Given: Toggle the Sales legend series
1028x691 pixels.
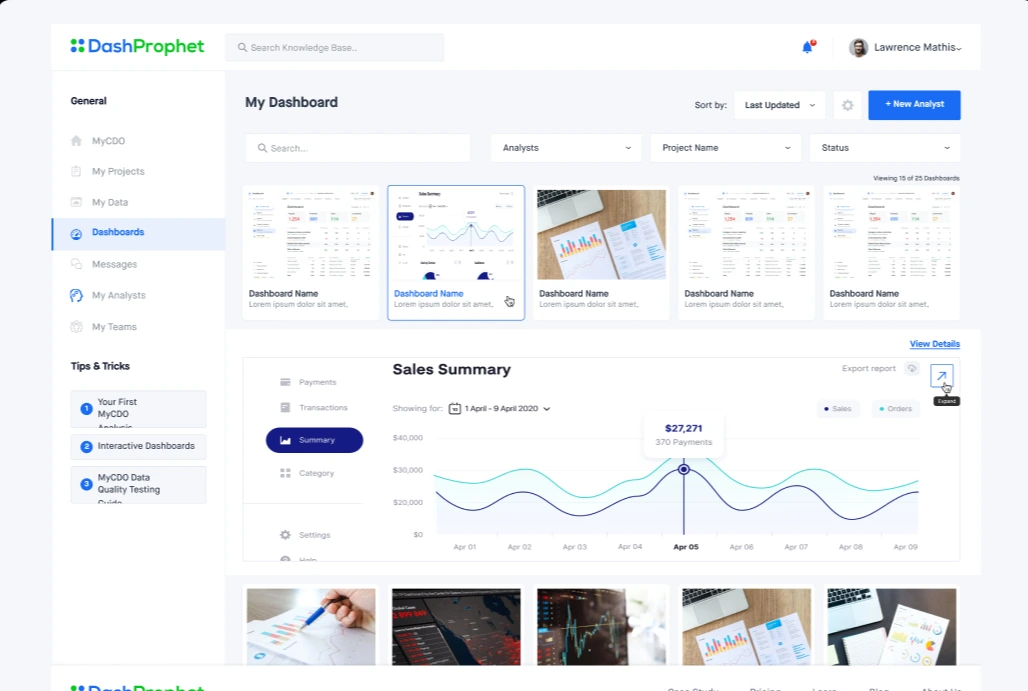Looking at the screenshot, I should click(837, 409).
